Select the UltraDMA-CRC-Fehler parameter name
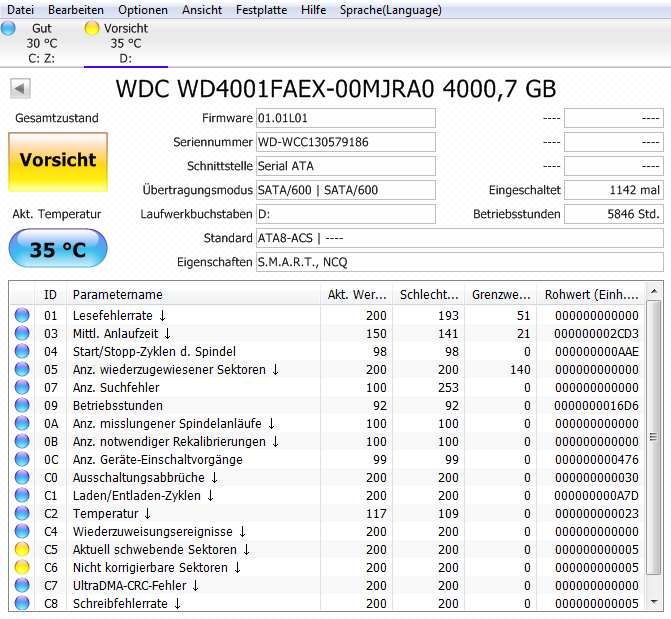The image size is (671, 619). coord(136,585)
